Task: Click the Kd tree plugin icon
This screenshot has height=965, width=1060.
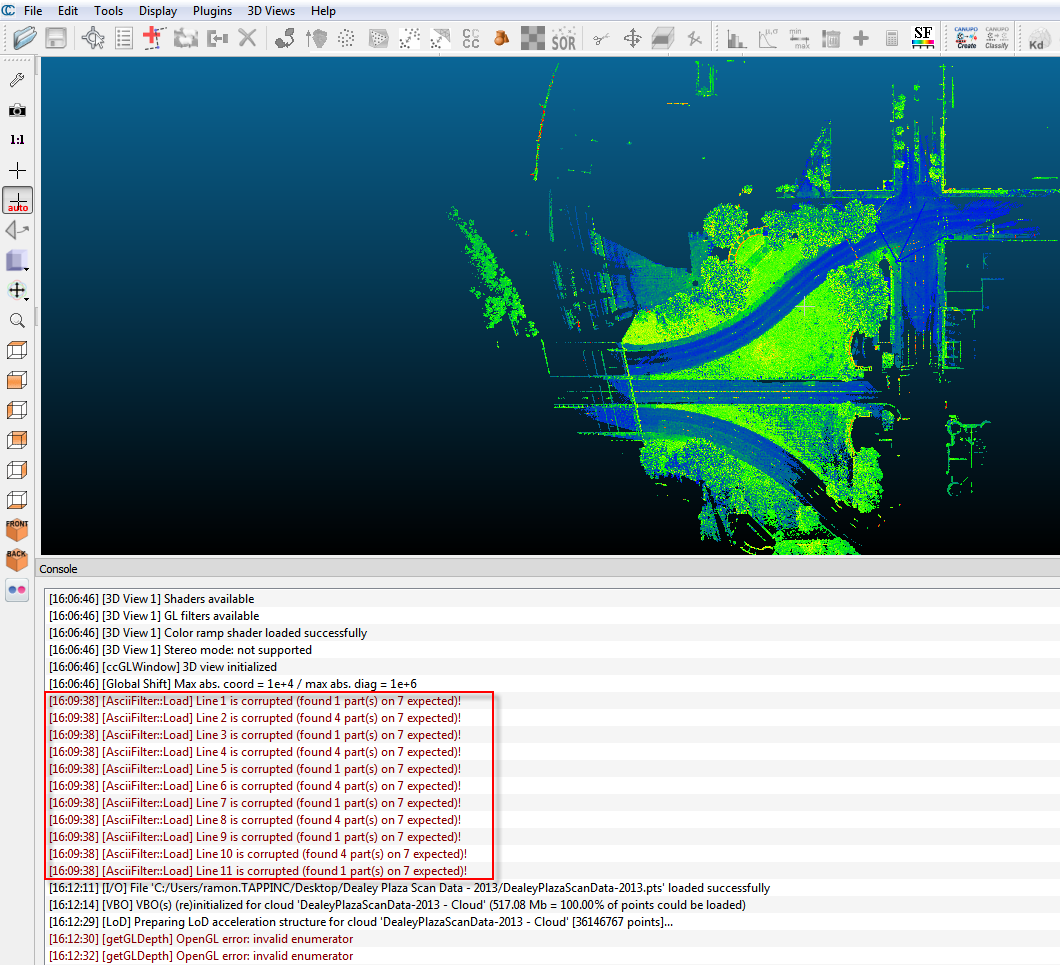Action: [x=1037, y=39]
